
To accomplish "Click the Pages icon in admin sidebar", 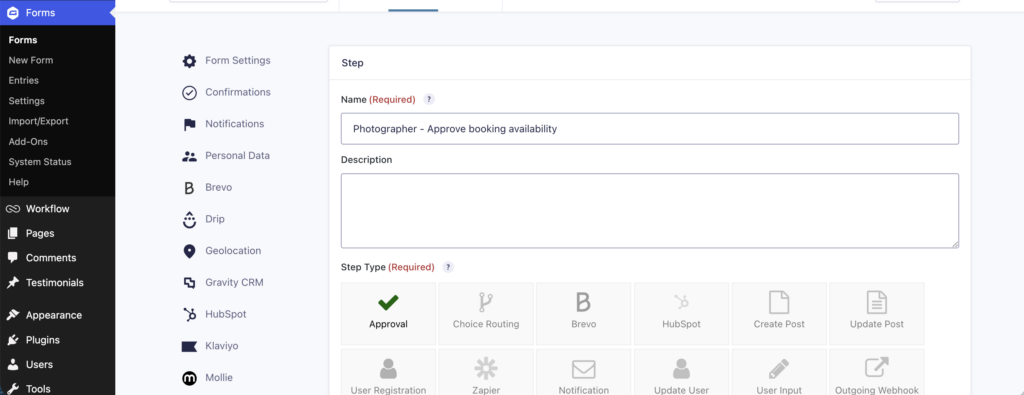I will coord(12,233).
